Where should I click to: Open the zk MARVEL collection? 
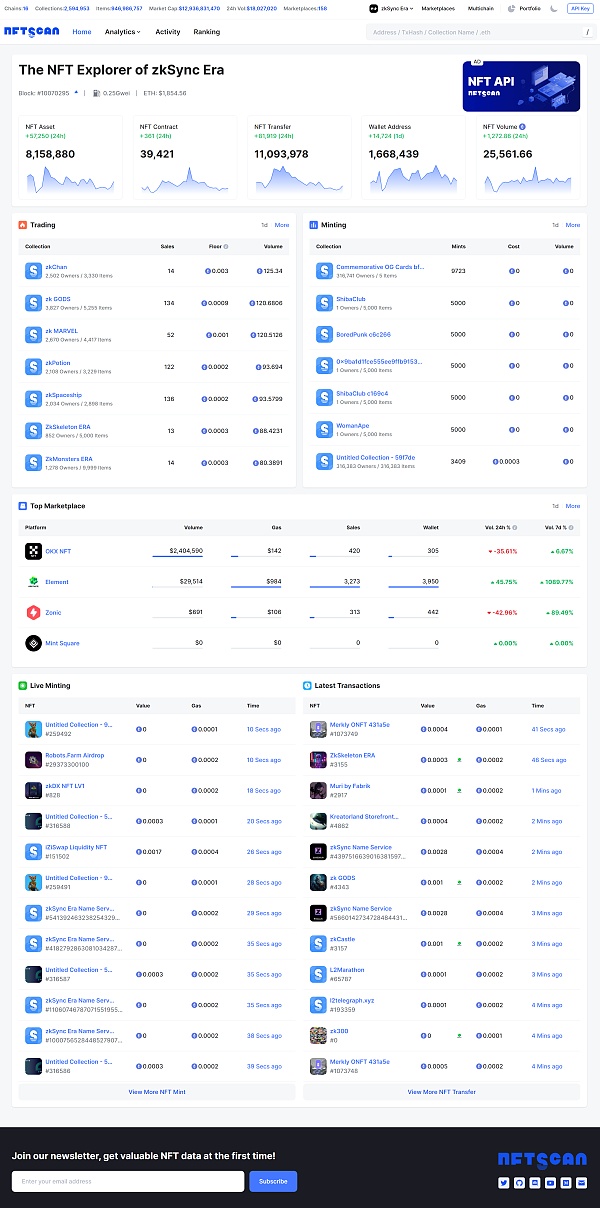(61, 331)
